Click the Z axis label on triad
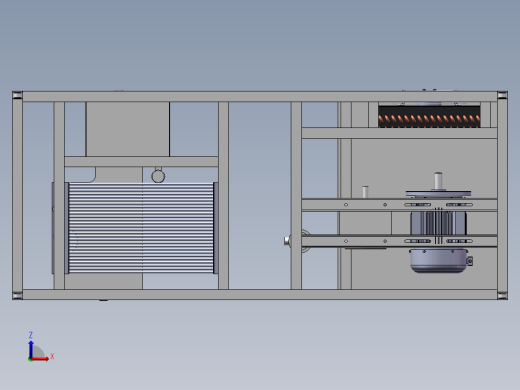Viewport: 520px width, 390px height. tap(31, 335)
